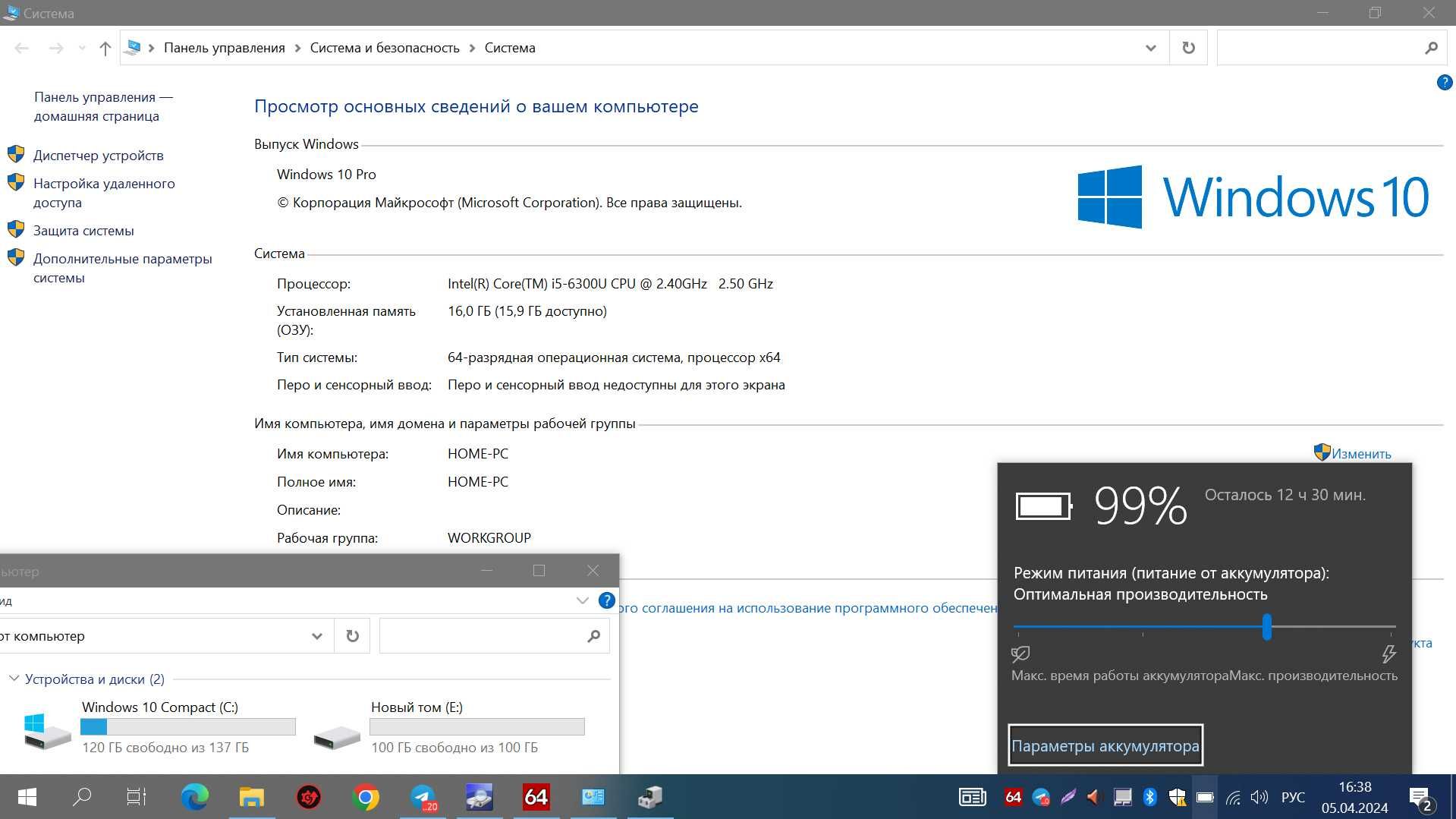Click the license agreement link text
Viewport: 1456px width, 819px height.
click(x=810, y=608)
